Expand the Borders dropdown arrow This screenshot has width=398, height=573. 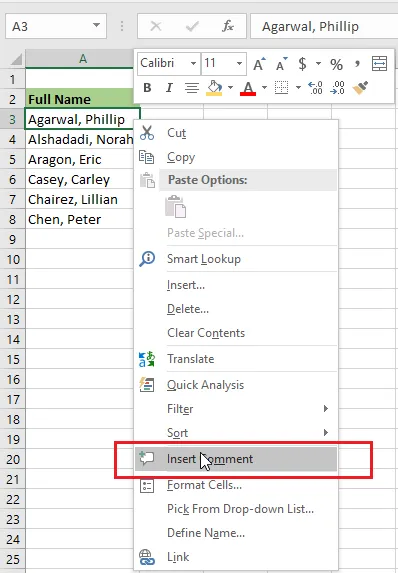tap(298, 88)
